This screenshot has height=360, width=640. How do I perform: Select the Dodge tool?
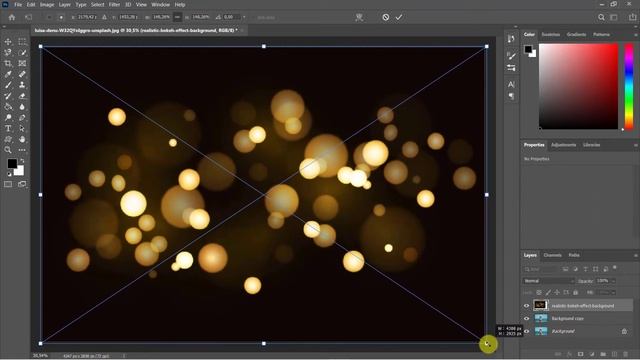(8, 118)
